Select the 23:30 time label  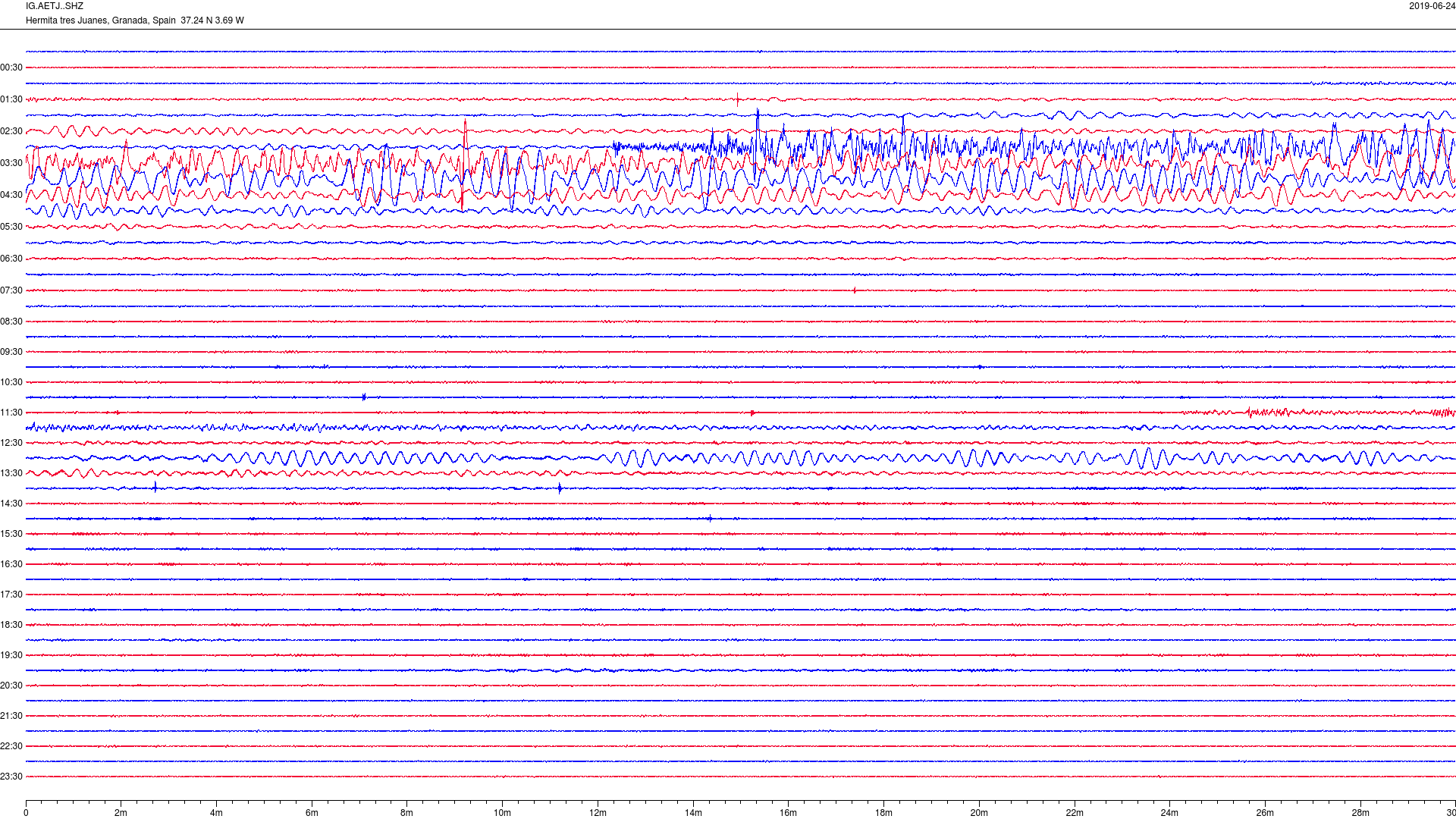pos(11,777)
